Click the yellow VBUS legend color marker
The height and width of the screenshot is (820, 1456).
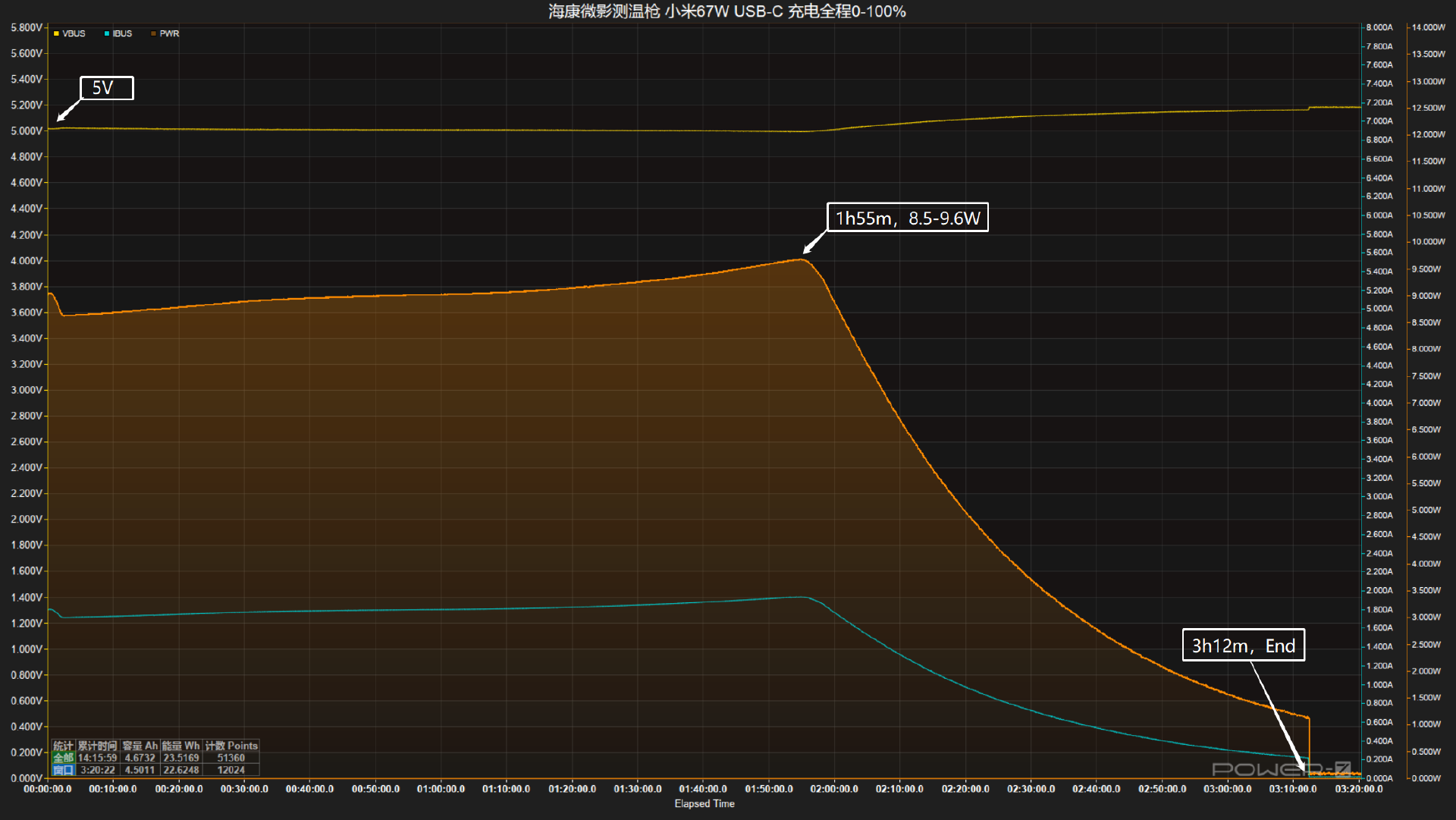pyautogui.click(x=56, y=33)
